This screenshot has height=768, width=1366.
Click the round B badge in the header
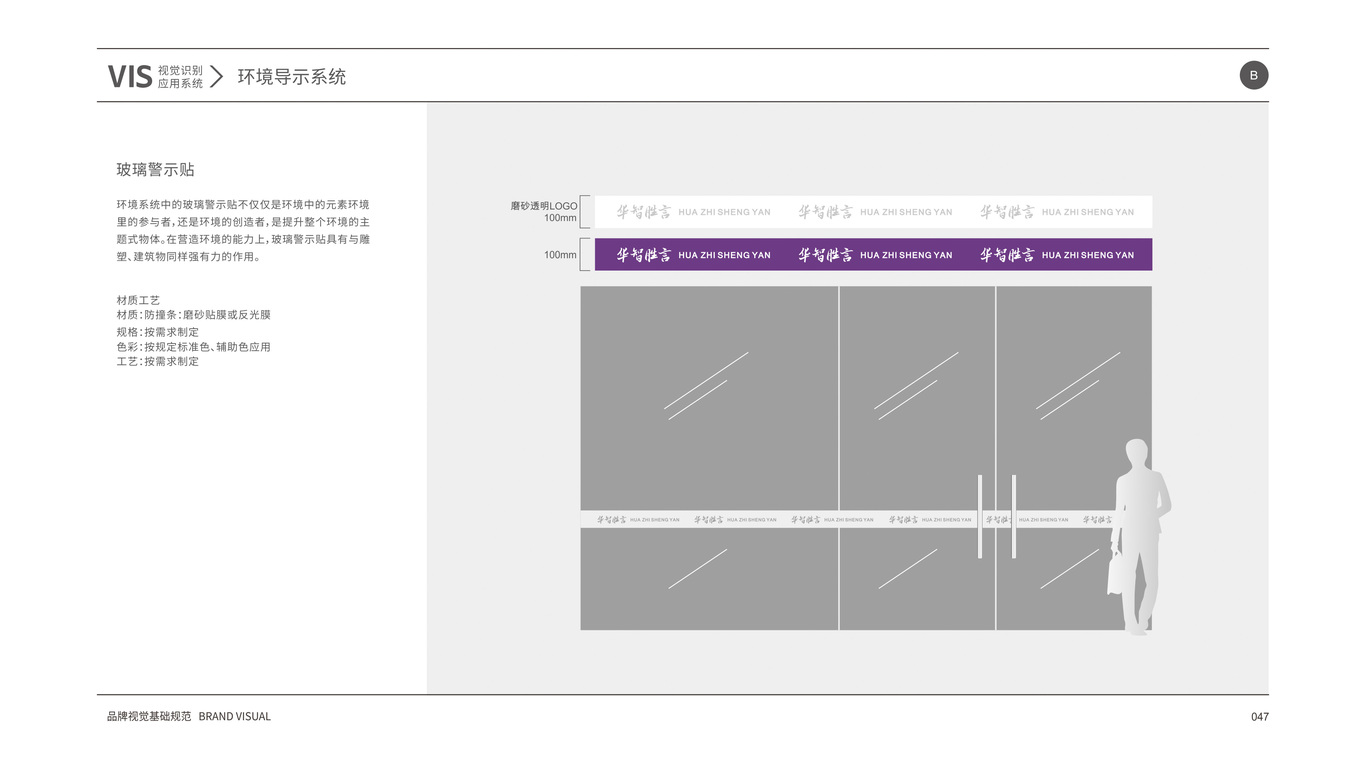(x=1254, y=75)
